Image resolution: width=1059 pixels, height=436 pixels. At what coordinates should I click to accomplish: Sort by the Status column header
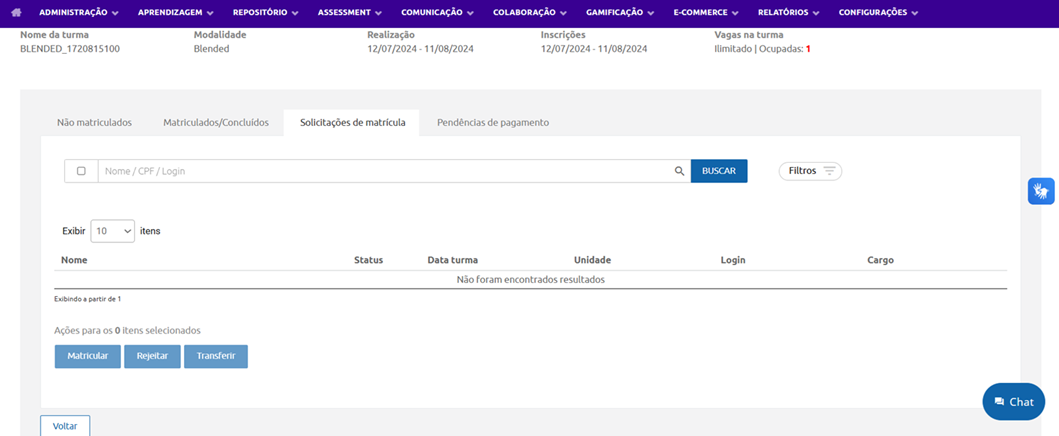tap(369, 260)
